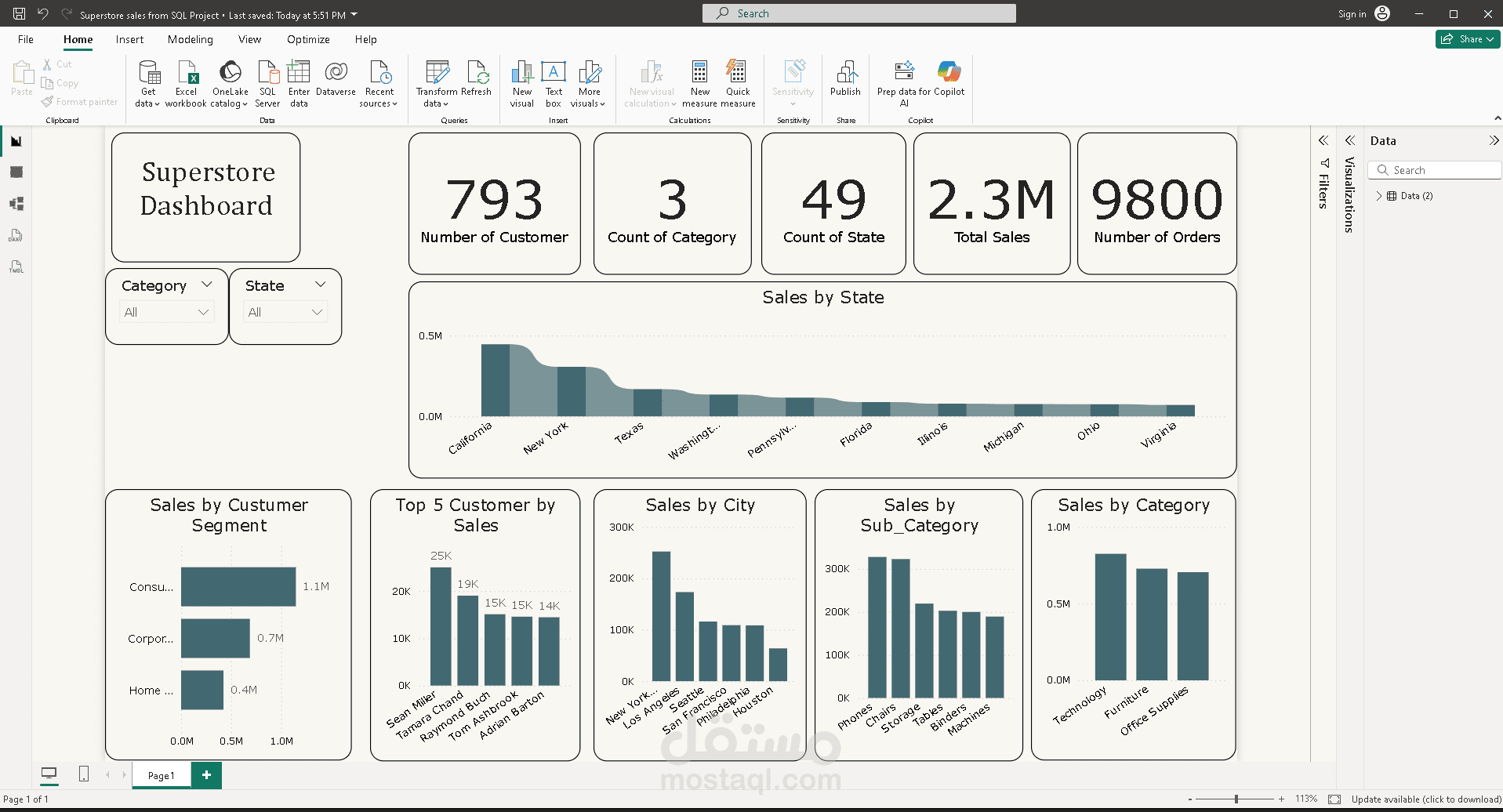Switch to Table view in left sidebar
1503x812 pixels.
(16, 172)
